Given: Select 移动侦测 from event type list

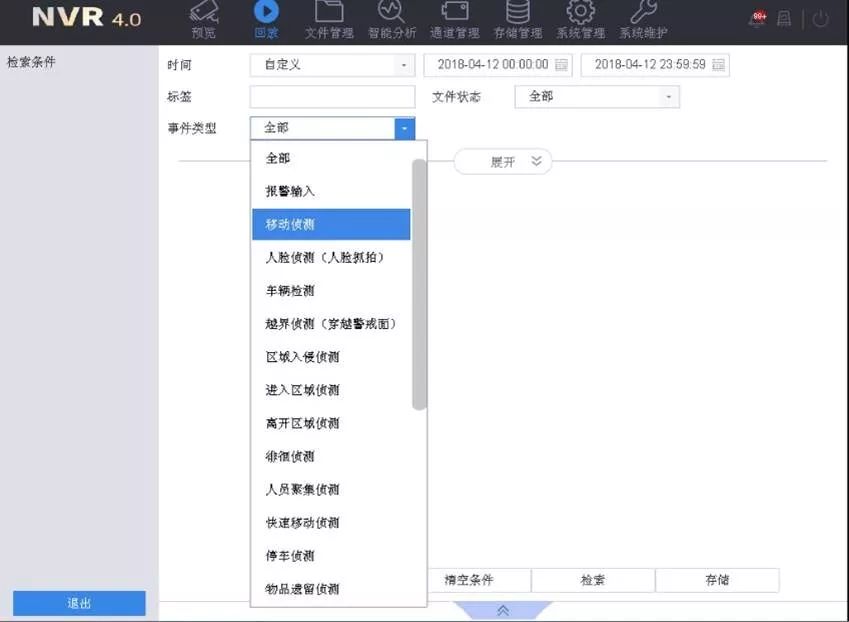Looking at the screenshot, I should (331, 225).
